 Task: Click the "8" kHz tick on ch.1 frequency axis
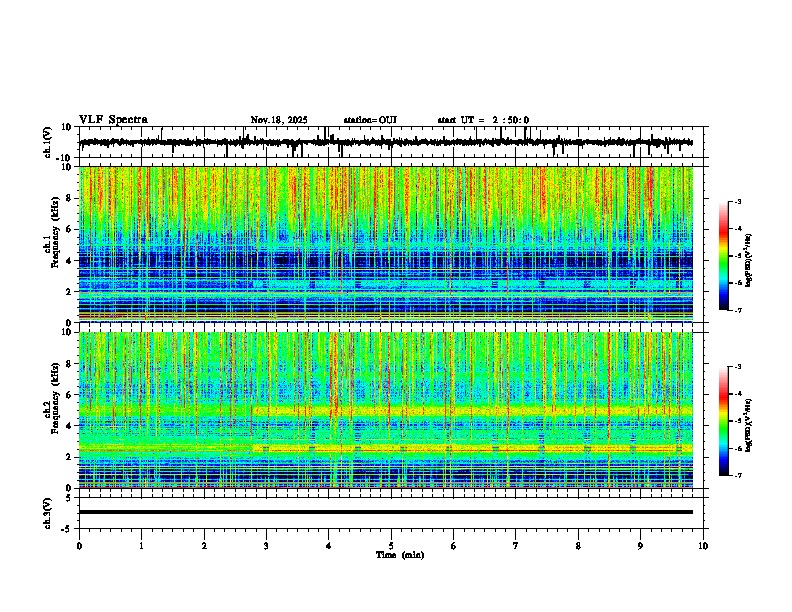tap(69, 198)
